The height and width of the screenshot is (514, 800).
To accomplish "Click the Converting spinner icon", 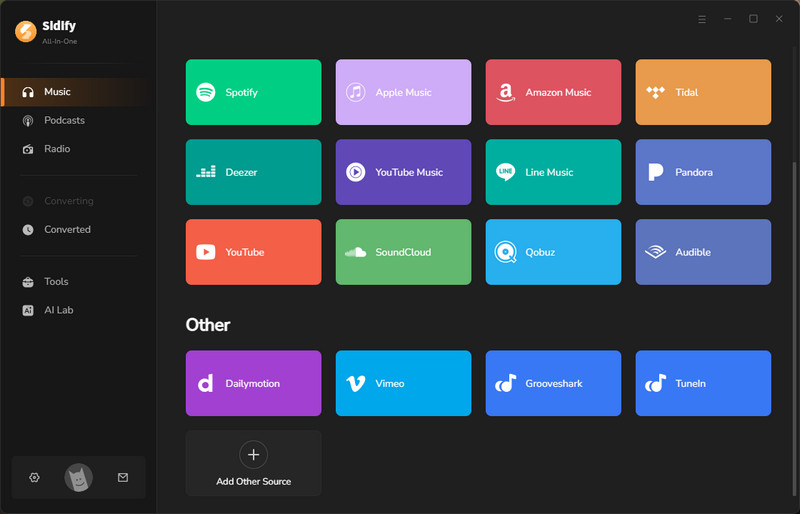I will tap(28, 201).
